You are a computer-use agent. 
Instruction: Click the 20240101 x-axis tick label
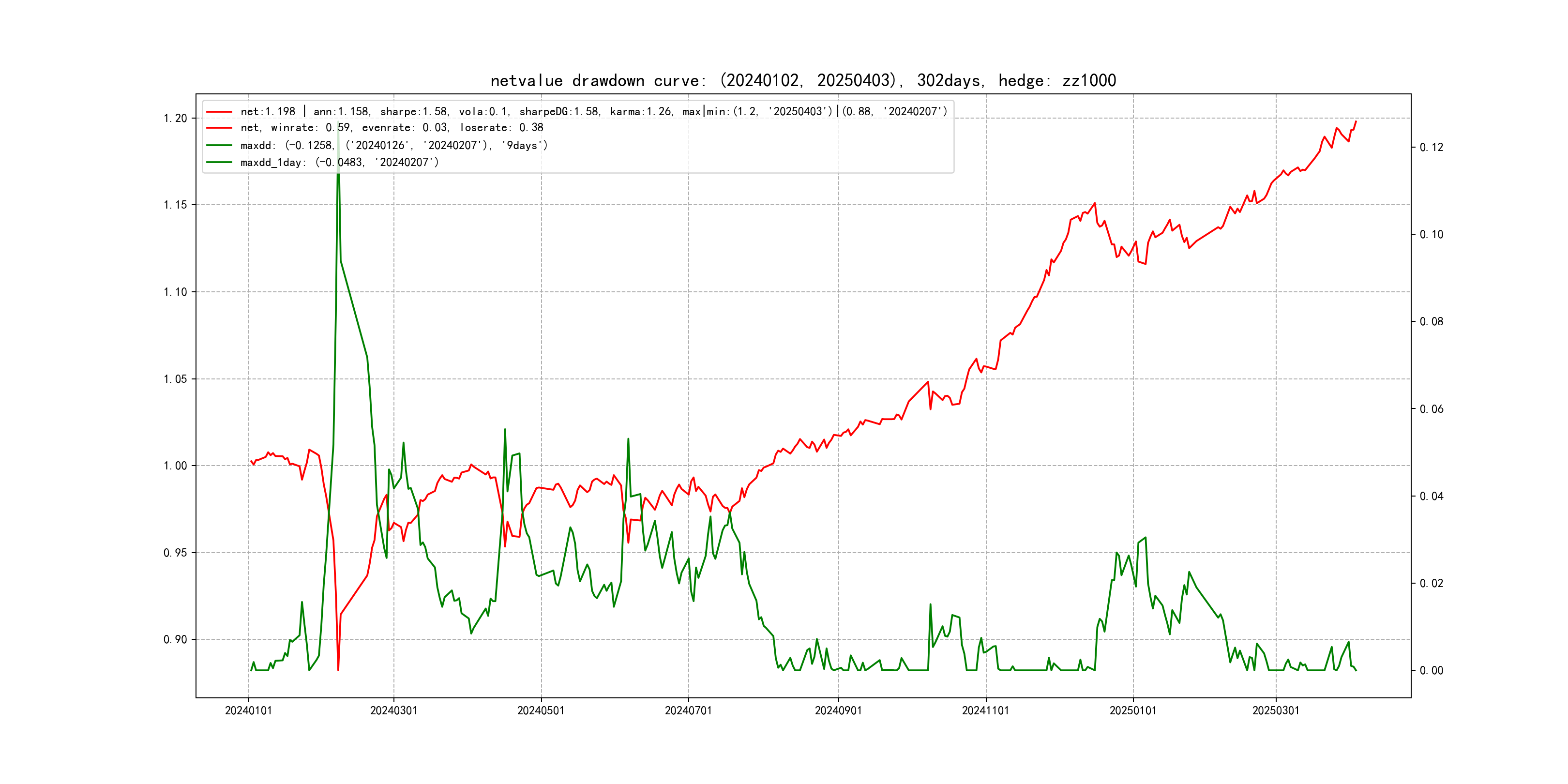(248, 711)
